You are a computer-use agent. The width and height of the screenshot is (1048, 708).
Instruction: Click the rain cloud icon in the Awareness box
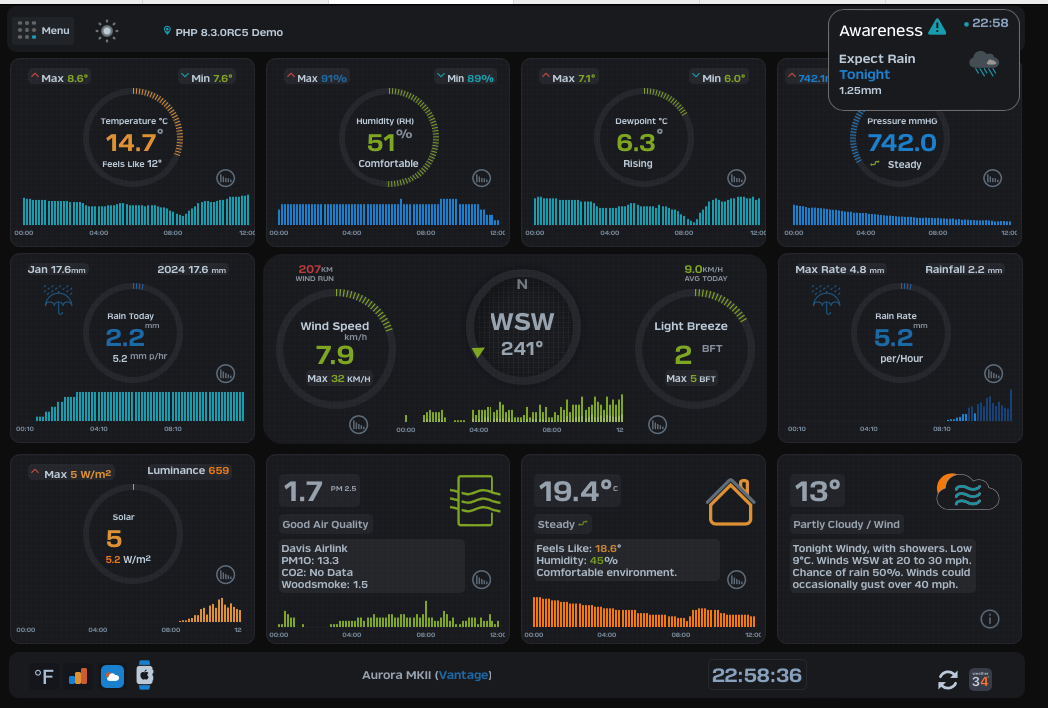pyautogui.click(x=984, y=64)
